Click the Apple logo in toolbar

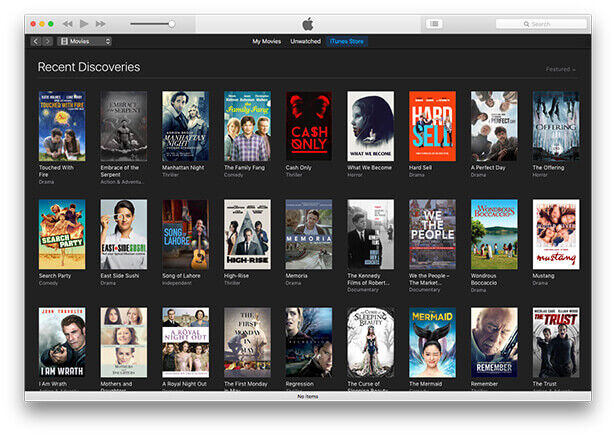pos(308,24)
